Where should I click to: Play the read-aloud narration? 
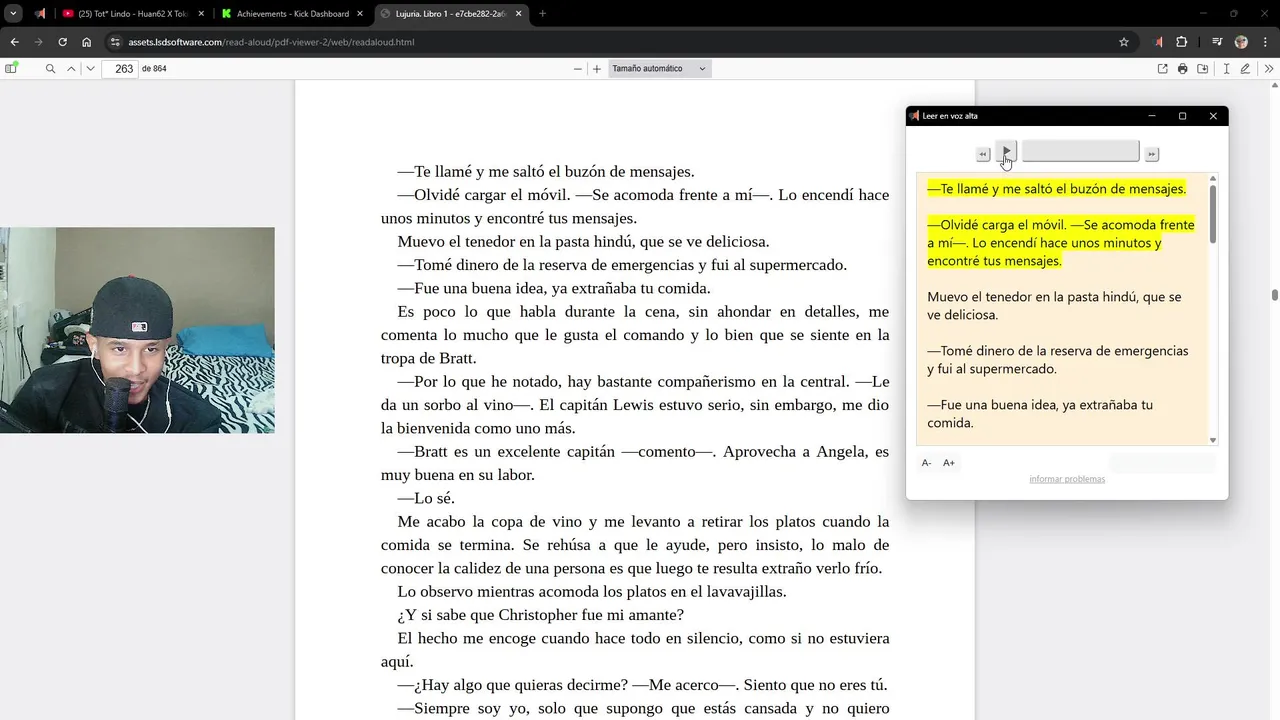[1006, 151]
